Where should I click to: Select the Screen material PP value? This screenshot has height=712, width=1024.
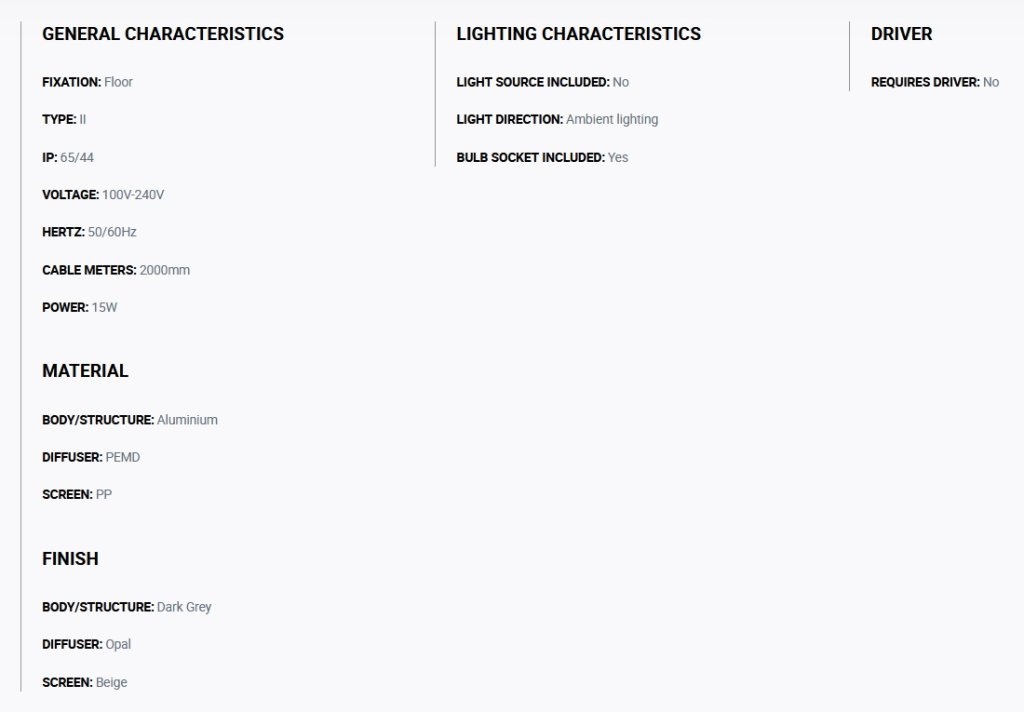click(x=104, y=494)
